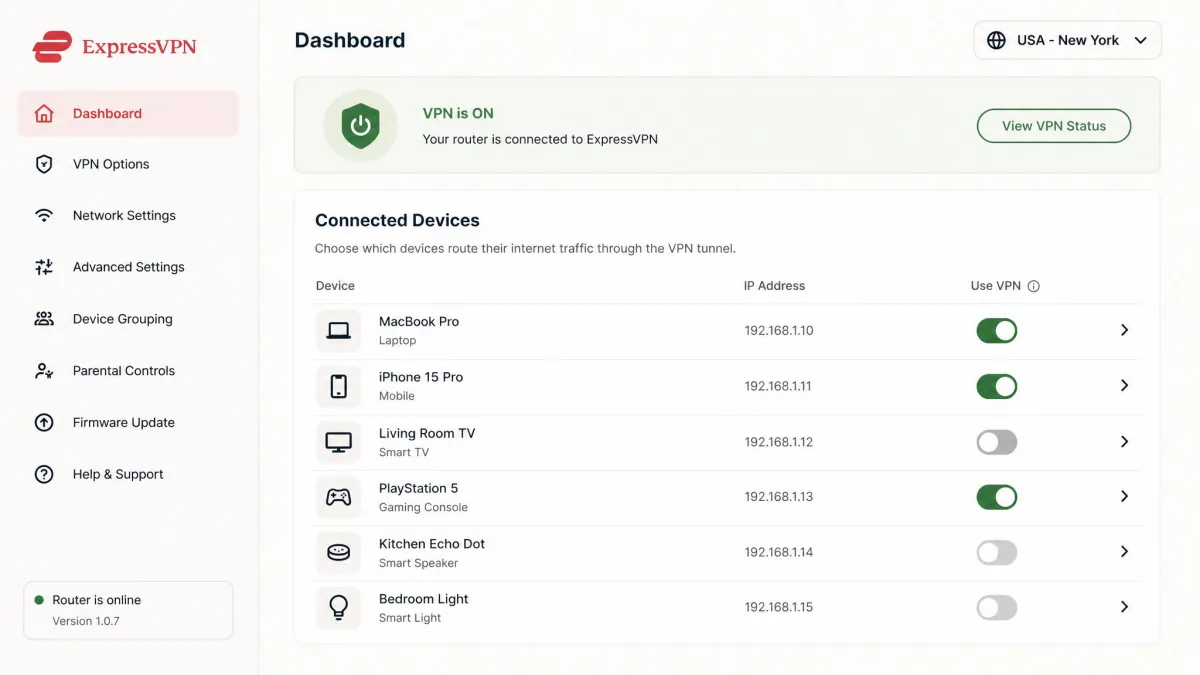
Task: Click the Router is online status text
Action: click(x=97, y=600)
